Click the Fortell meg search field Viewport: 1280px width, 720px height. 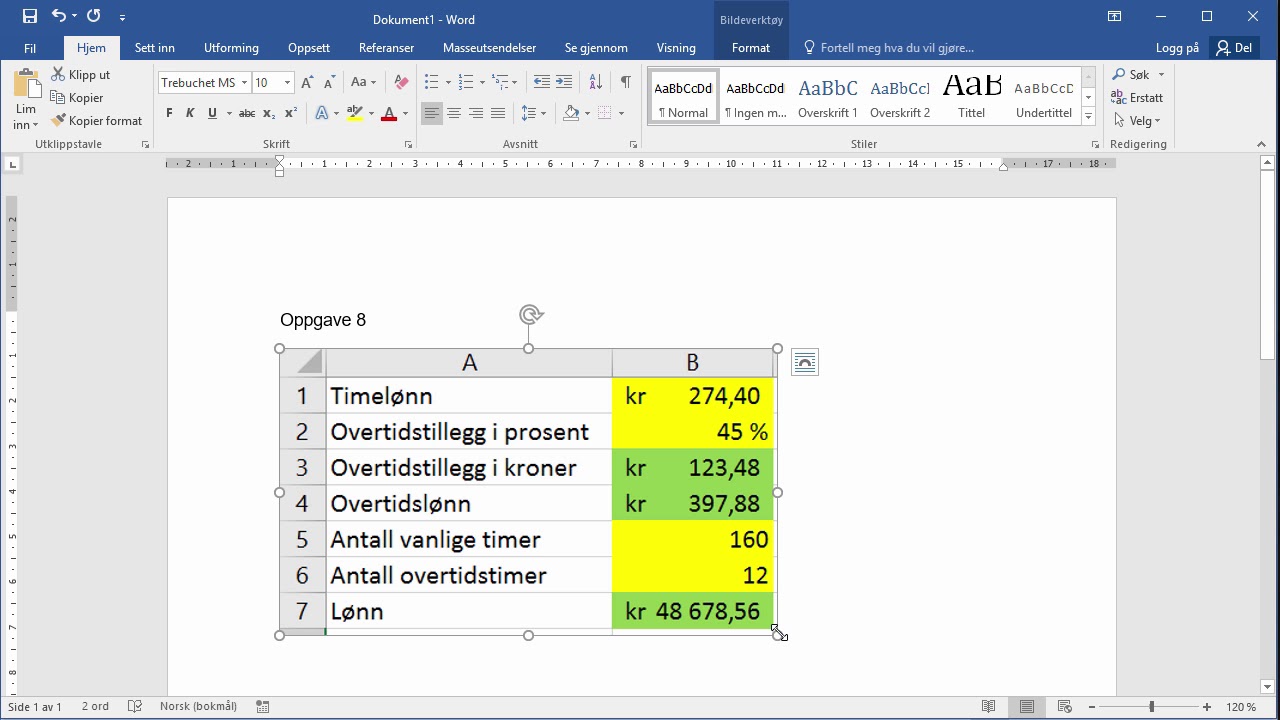point(897,48)
